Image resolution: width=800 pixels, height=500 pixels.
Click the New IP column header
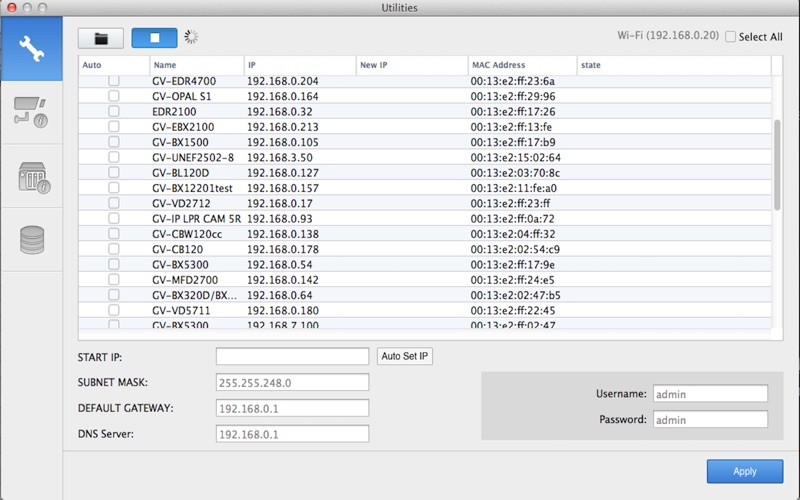pyautogui.click(x=412, y=65)
